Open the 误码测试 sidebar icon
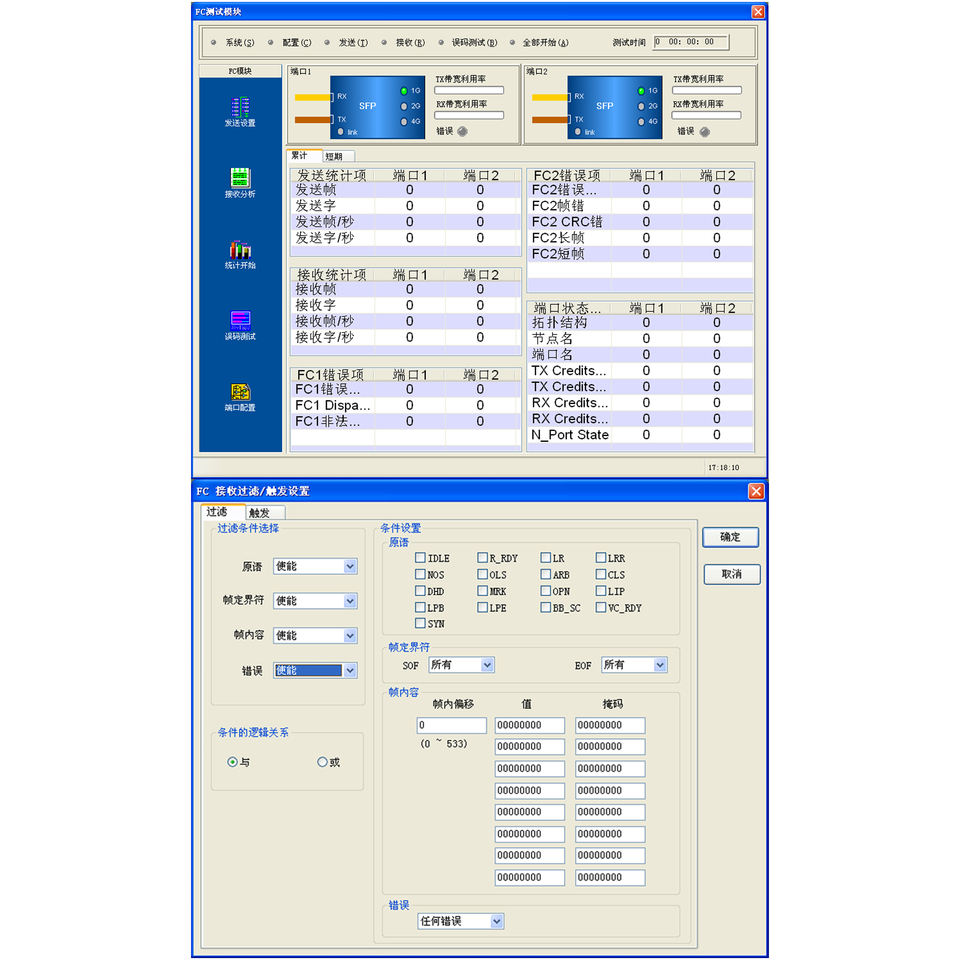960x960 pixels. 240,325
